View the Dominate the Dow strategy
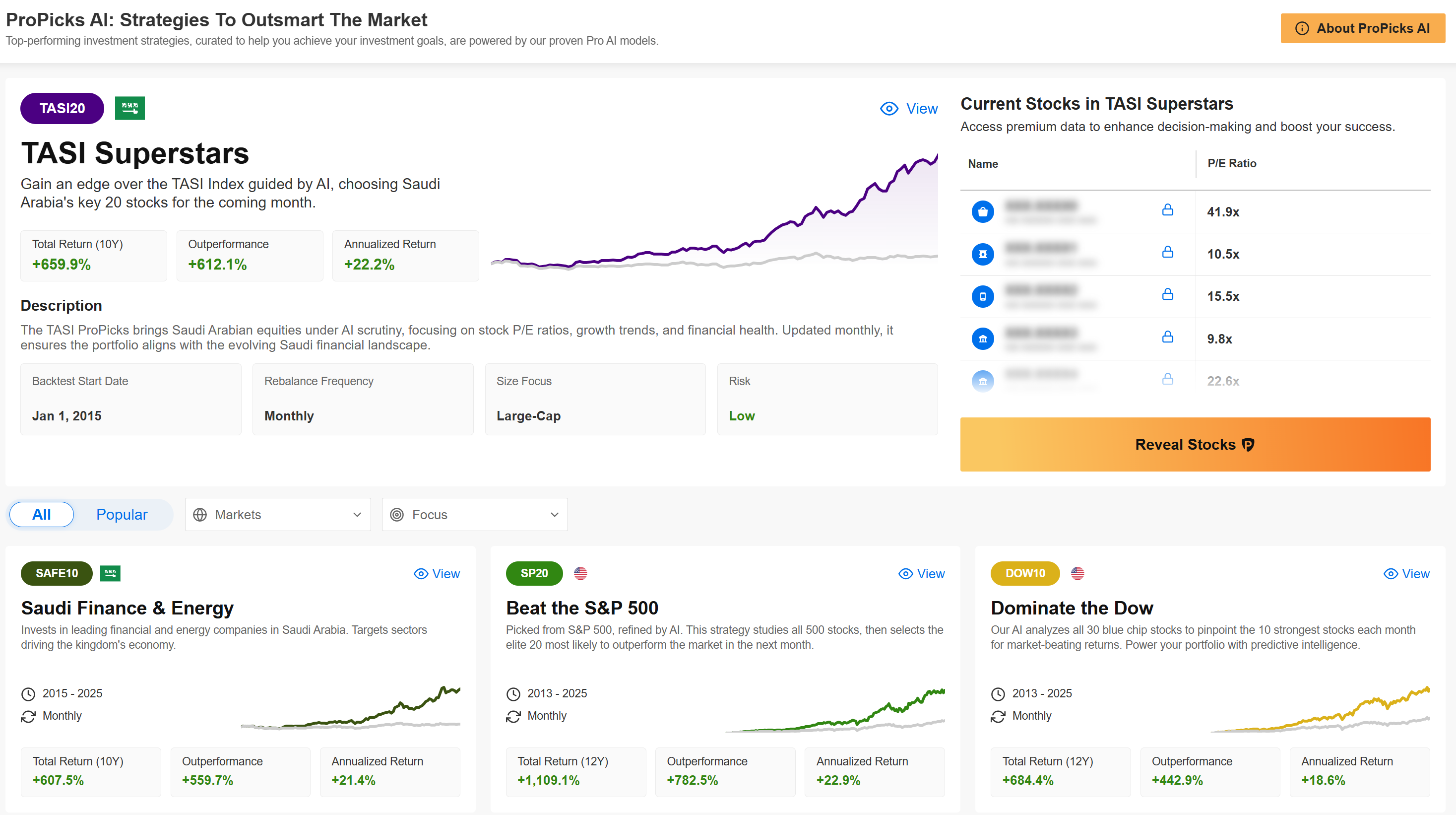 click(1407, 574)
